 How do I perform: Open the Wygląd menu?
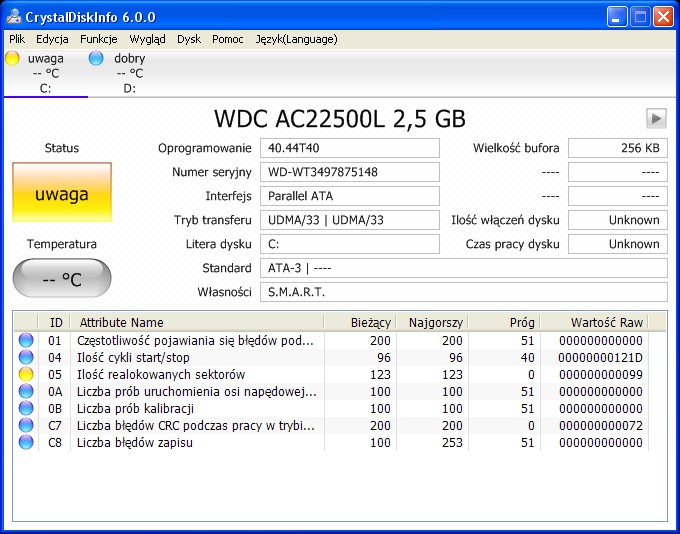[x=147, y=39]
